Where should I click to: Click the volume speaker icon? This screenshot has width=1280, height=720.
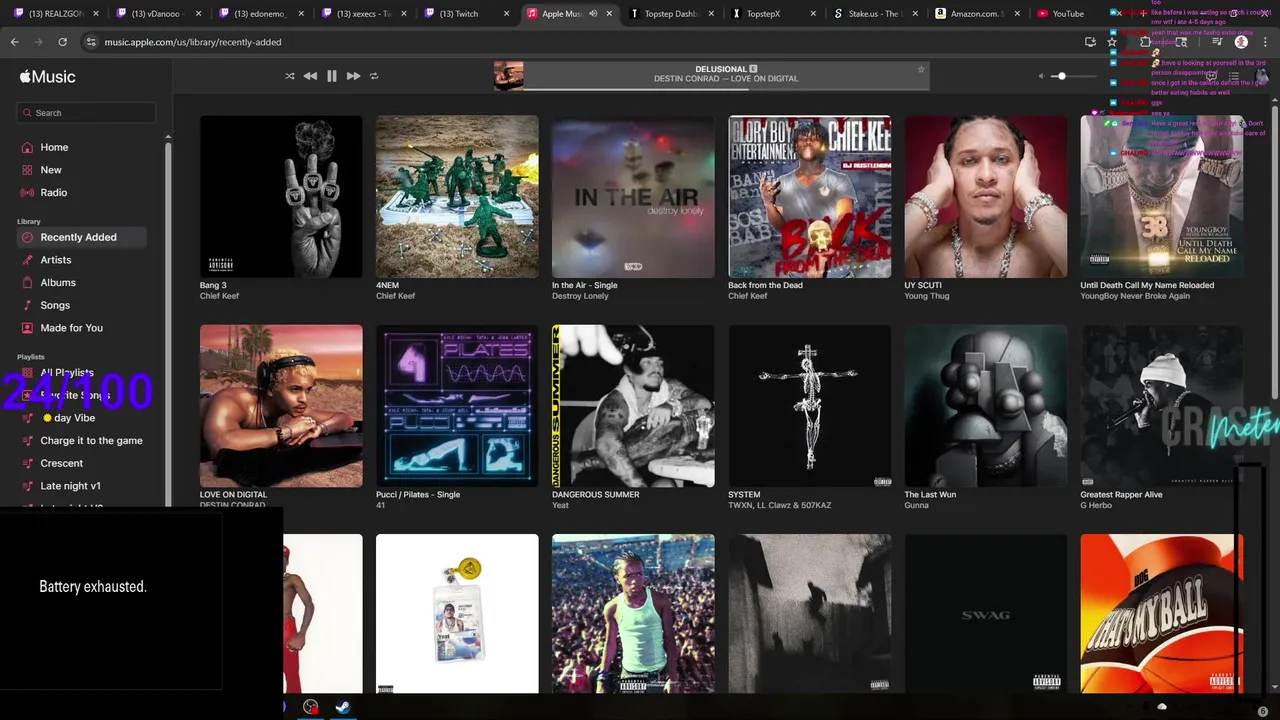[x=1041, y=76]
